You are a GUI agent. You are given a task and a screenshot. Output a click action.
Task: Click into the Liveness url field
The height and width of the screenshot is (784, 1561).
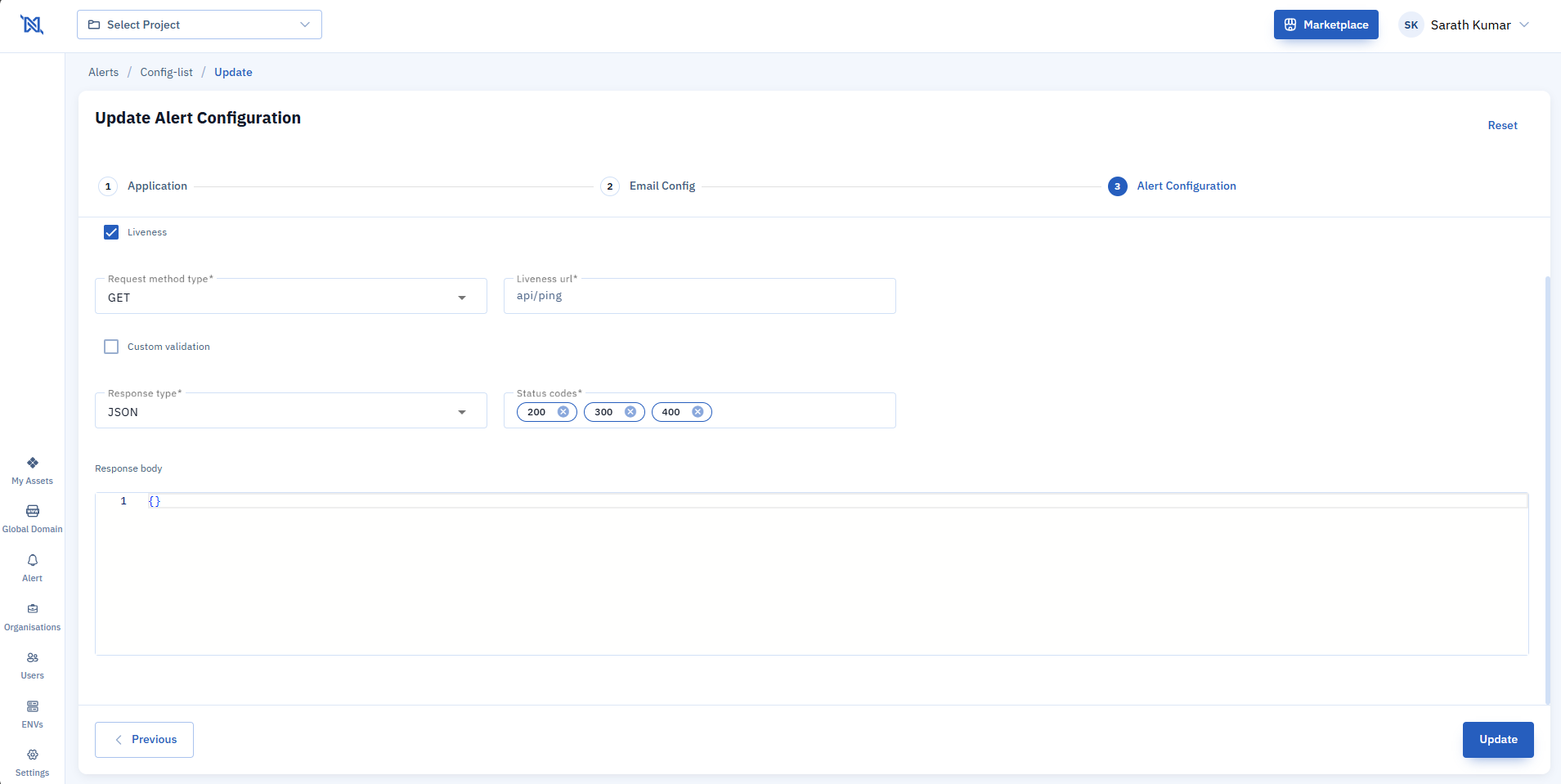click(x=700, y=296)
